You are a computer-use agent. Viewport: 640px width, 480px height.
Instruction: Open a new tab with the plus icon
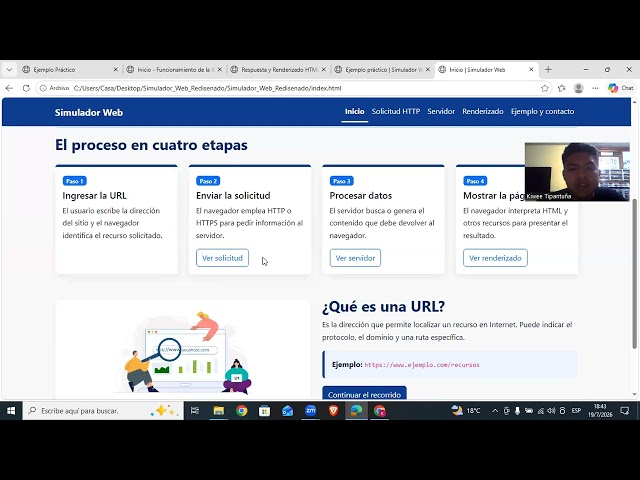click(548, 70)
